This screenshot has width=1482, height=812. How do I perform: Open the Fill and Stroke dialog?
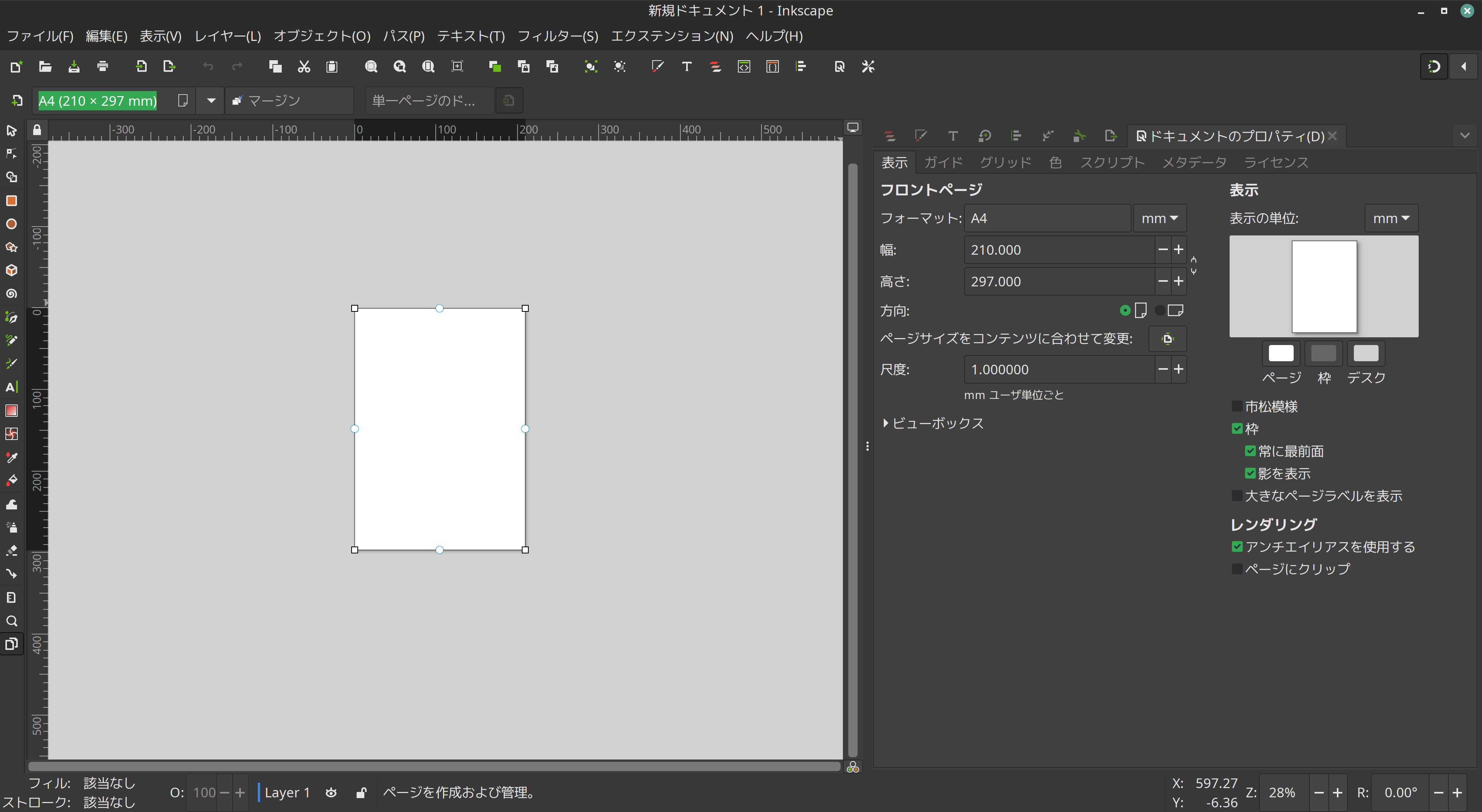[x=658, y=66]
